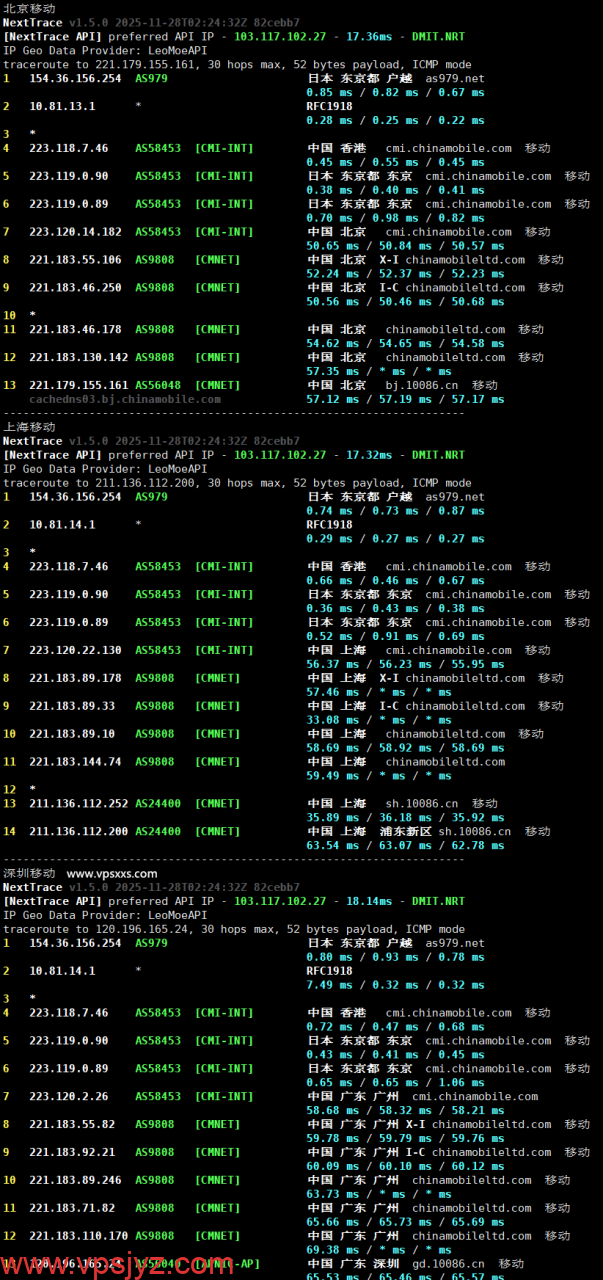Click the bj.10086.cn domain
603x1280 pixels.
click(422, 385)
